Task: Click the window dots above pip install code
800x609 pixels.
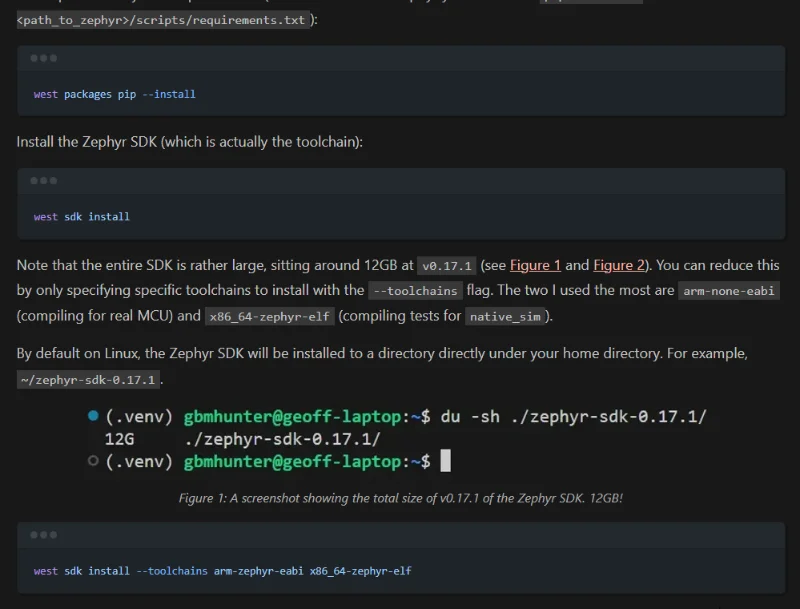Action: (x=44, y=58)
